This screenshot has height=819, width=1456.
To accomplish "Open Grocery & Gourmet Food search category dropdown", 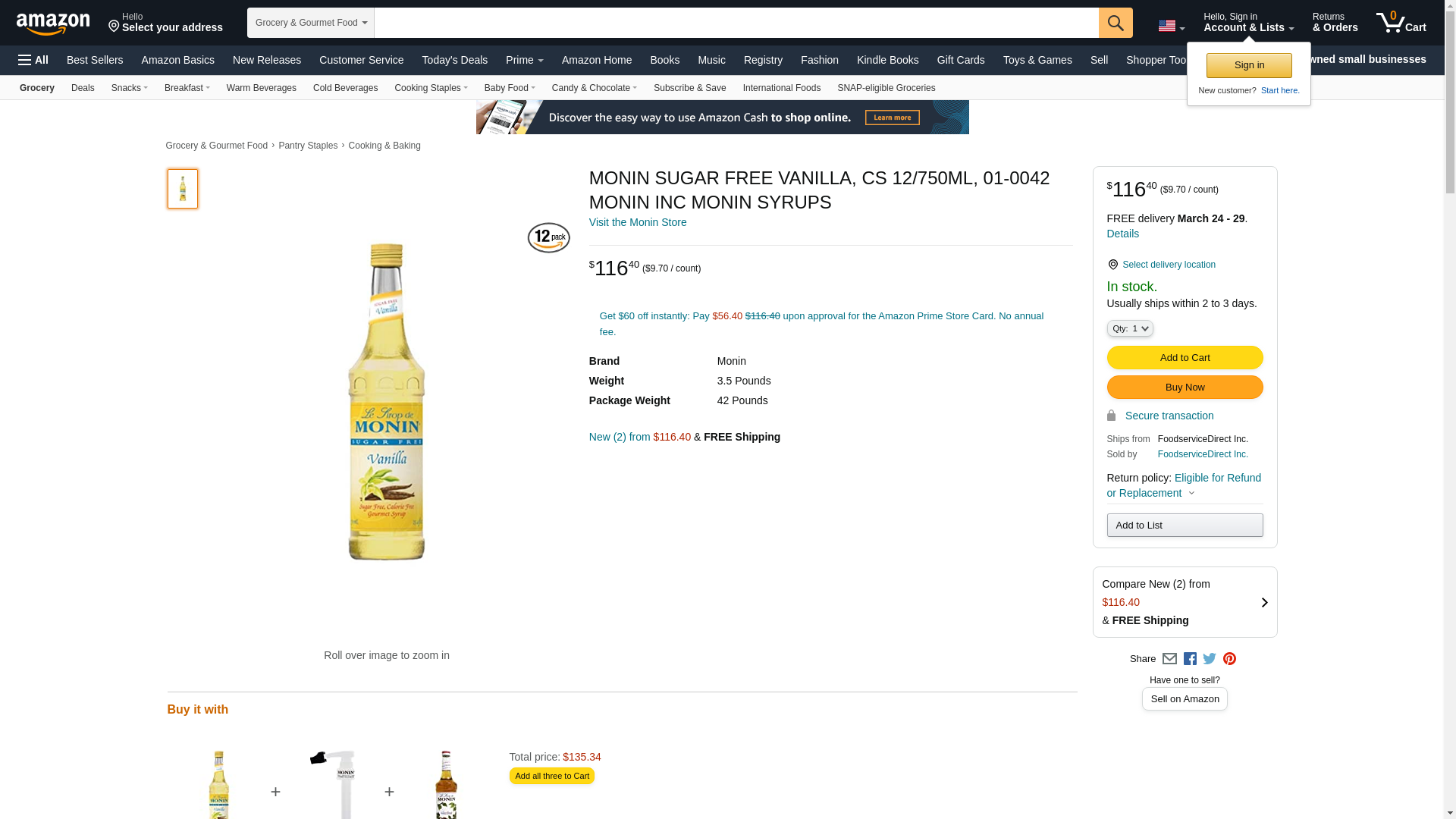I will pyautogui.click(x=311, y=23).
